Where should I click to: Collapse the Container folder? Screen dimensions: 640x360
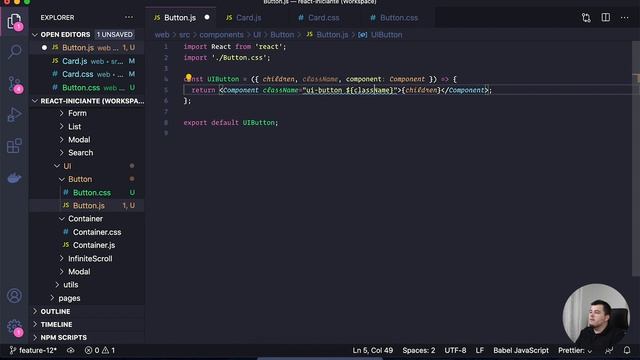click(x=85, y=219)
